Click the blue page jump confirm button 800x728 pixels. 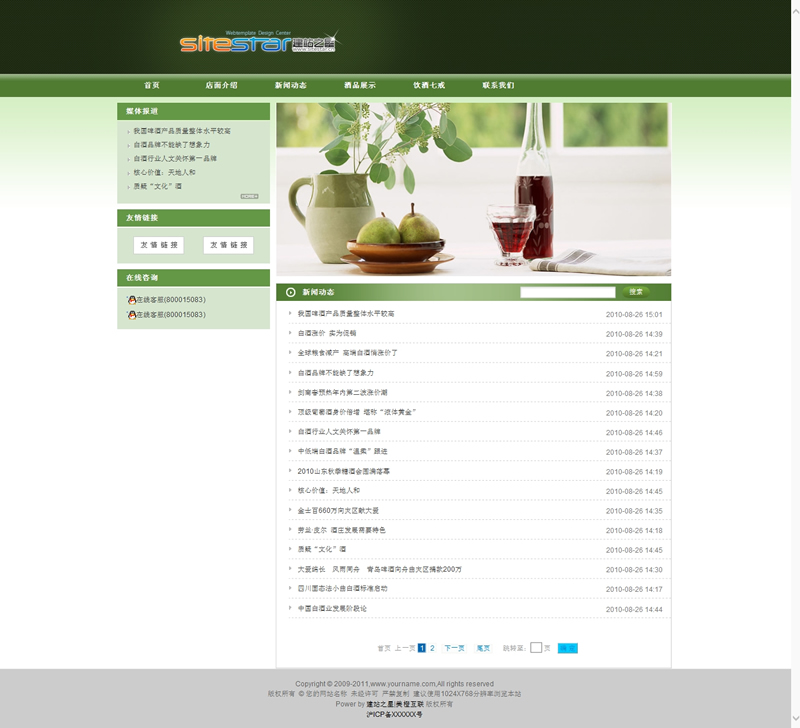tap(567, 648)
